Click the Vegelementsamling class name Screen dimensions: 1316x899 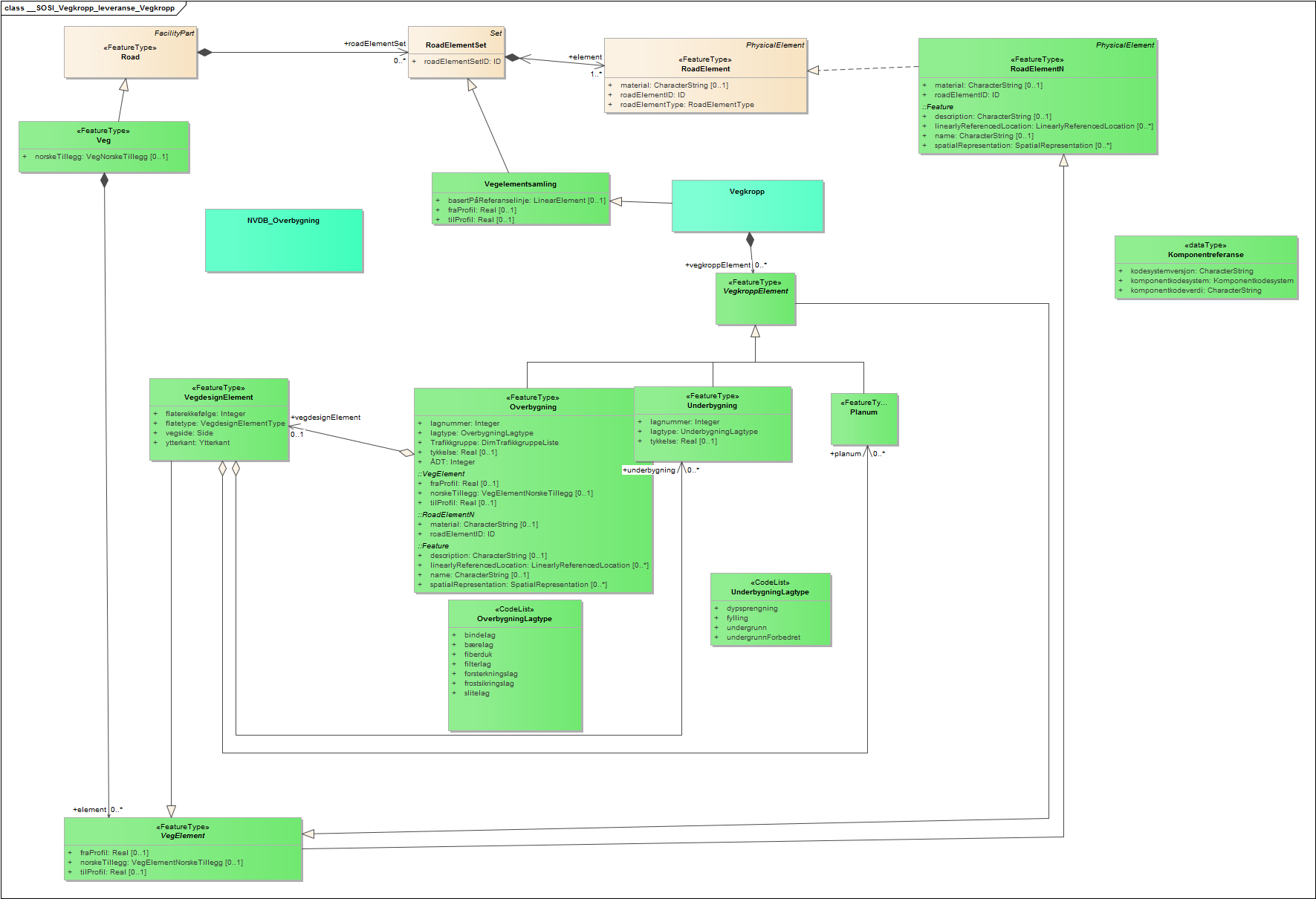(x=520, y=184)
